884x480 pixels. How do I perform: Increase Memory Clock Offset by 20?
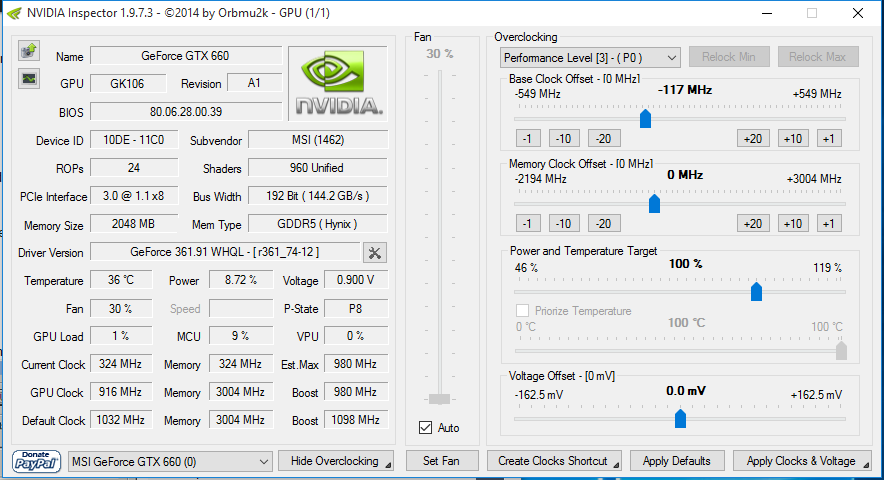753,224
